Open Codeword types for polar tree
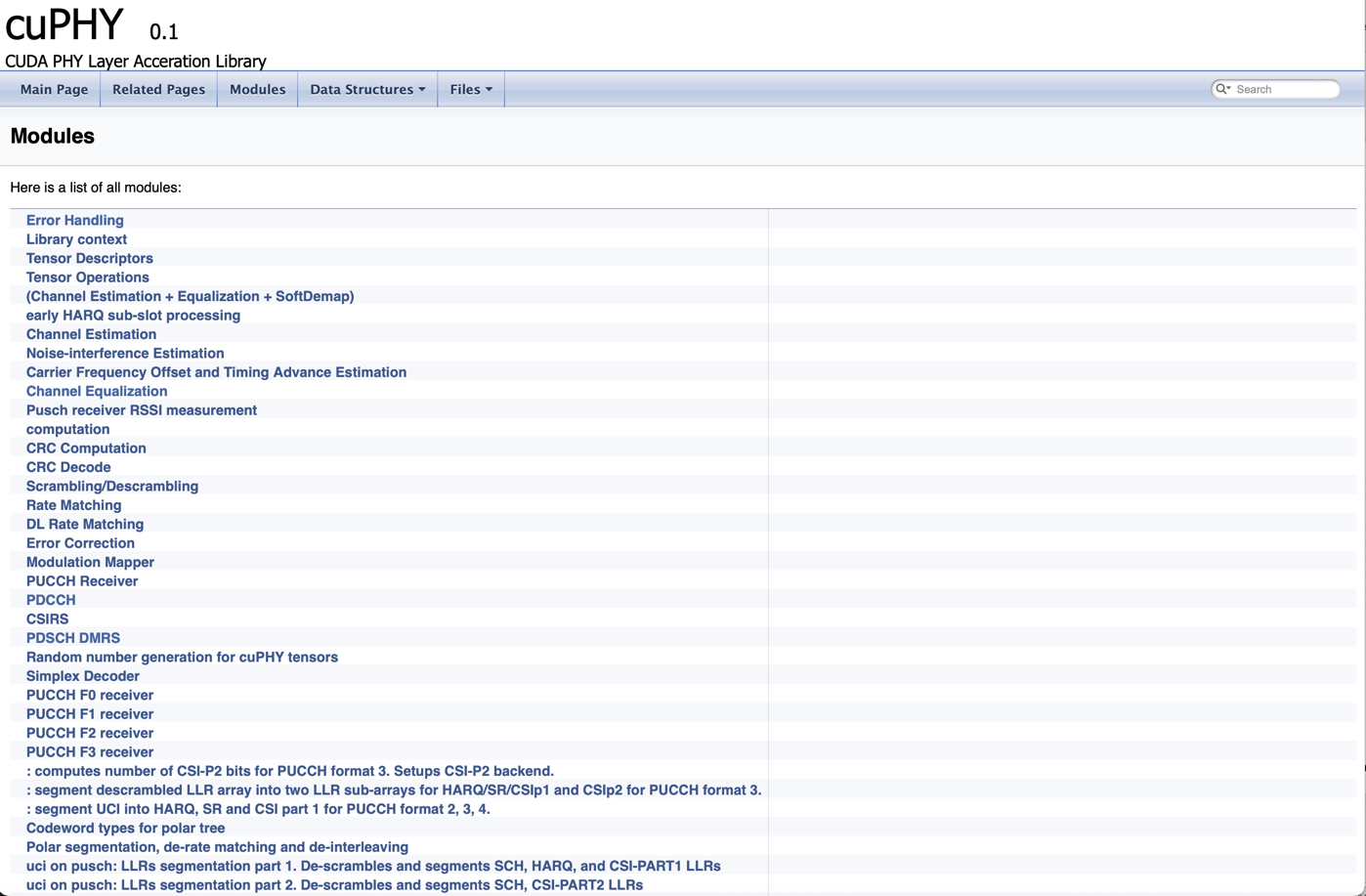This screenshot has width=1366, height=896. pos(125,828)
